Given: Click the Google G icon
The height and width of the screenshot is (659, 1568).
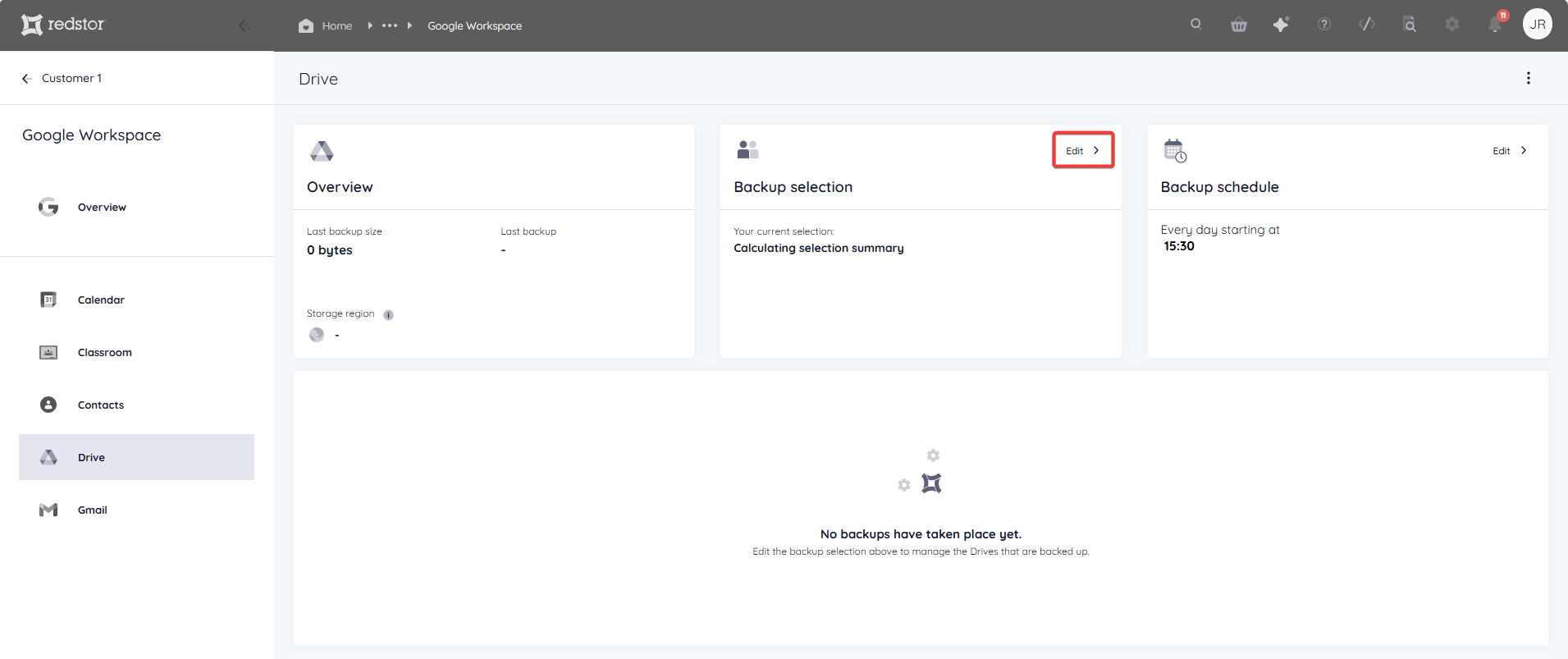Looking at the screenshot, I should pyautogui.click(x=48, y=207).
